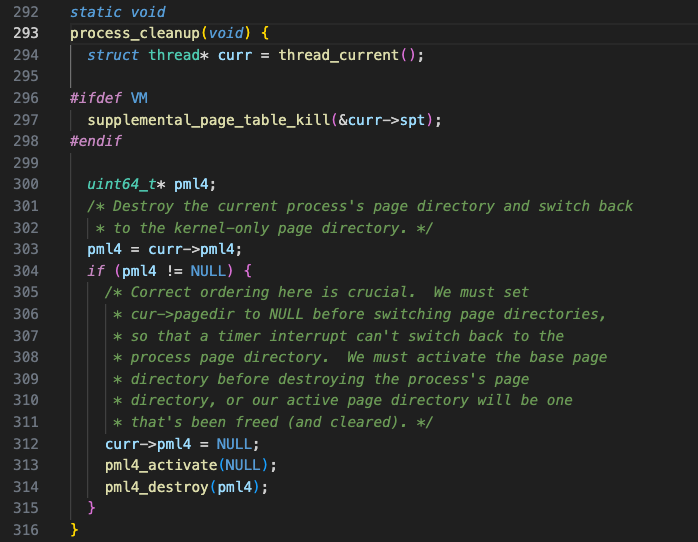Click the uint64_t type keyword
Image resolution: width=698 pixels, height=542 pixels.
tap(122, 184)
